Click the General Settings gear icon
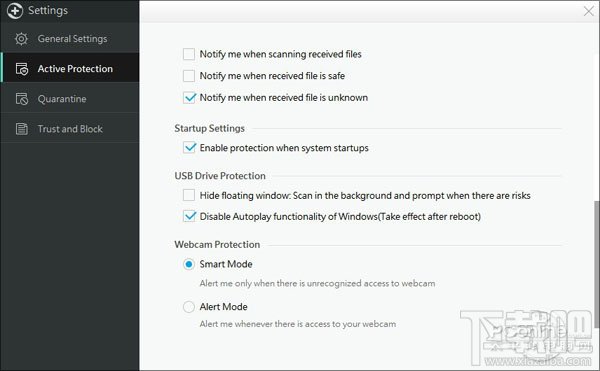Screen dimensions: 600x371 click(21, 39)
